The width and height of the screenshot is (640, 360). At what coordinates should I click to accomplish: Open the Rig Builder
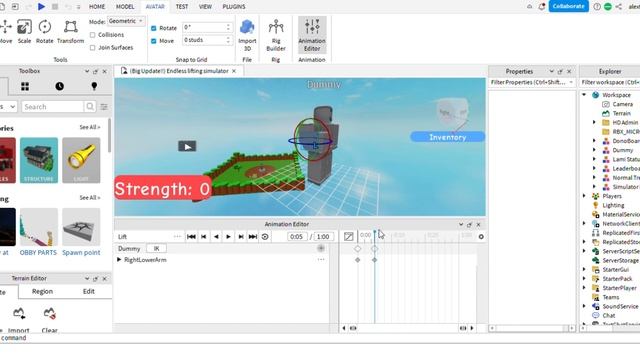pos(276,35)
